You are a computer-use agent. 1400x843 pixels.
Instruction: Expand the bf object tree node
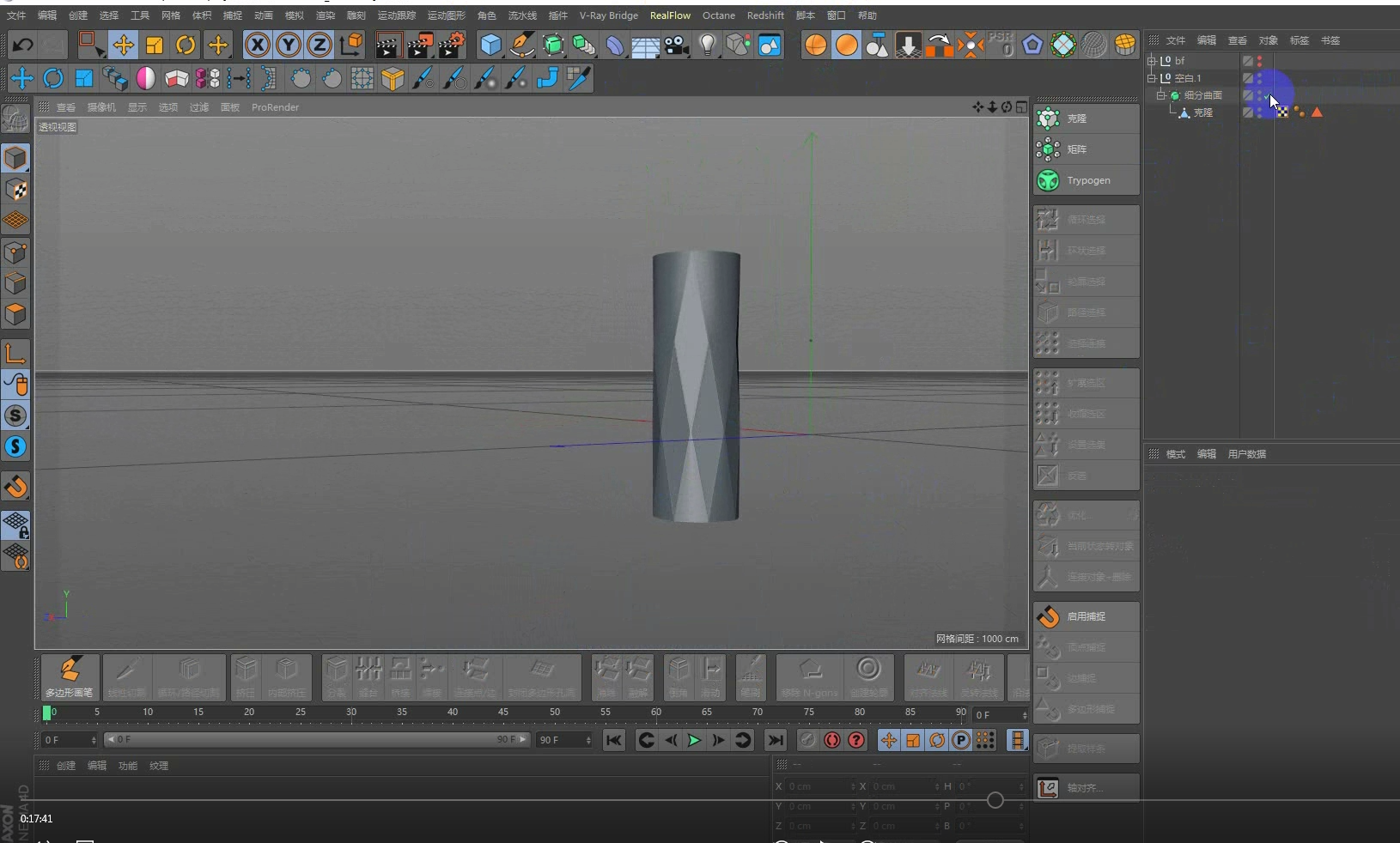point(1152,61)
